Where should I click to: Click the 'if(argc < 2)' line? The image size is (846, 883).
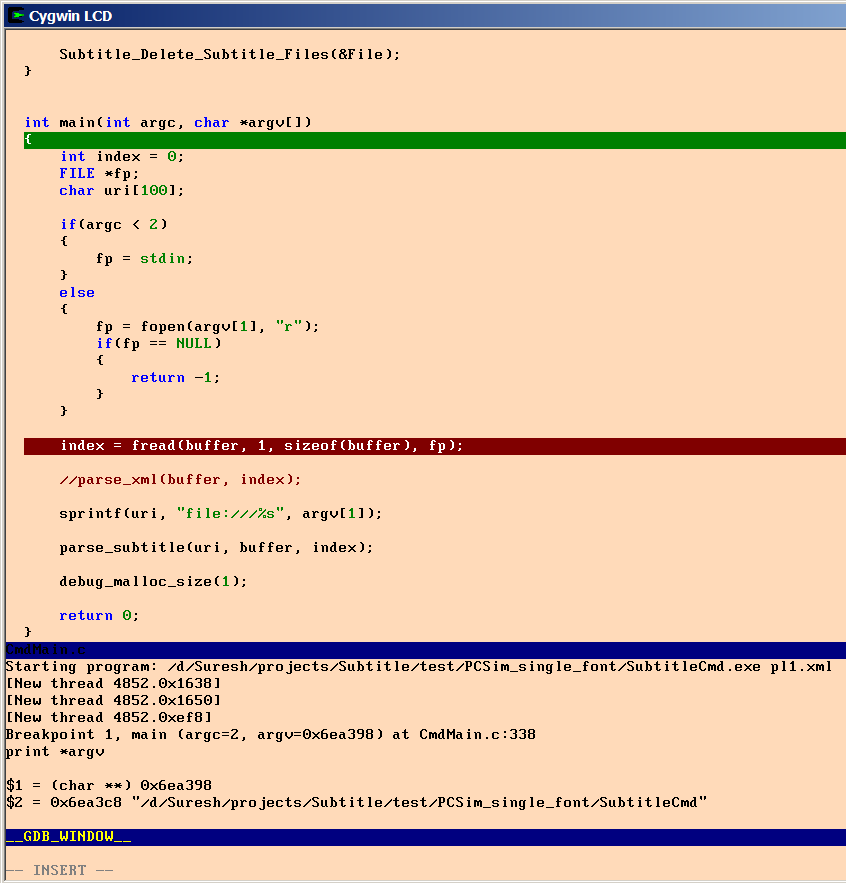pos(114,225)
